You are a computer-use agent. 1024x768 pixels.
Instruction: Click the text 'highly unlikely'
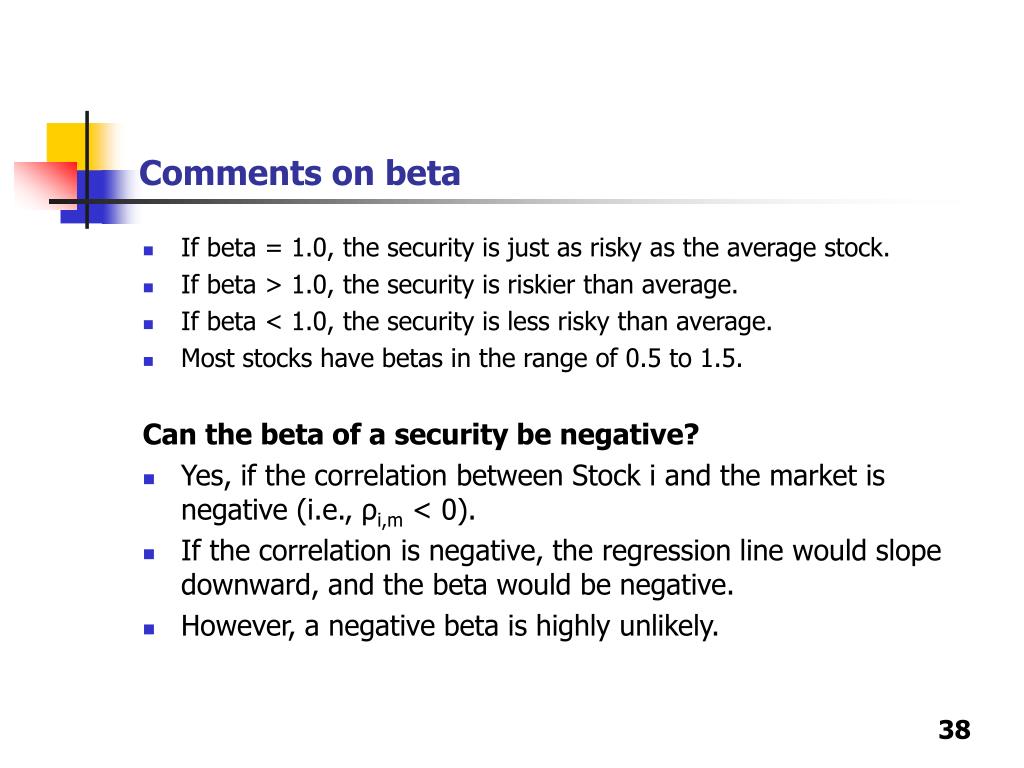coord(625,627)
